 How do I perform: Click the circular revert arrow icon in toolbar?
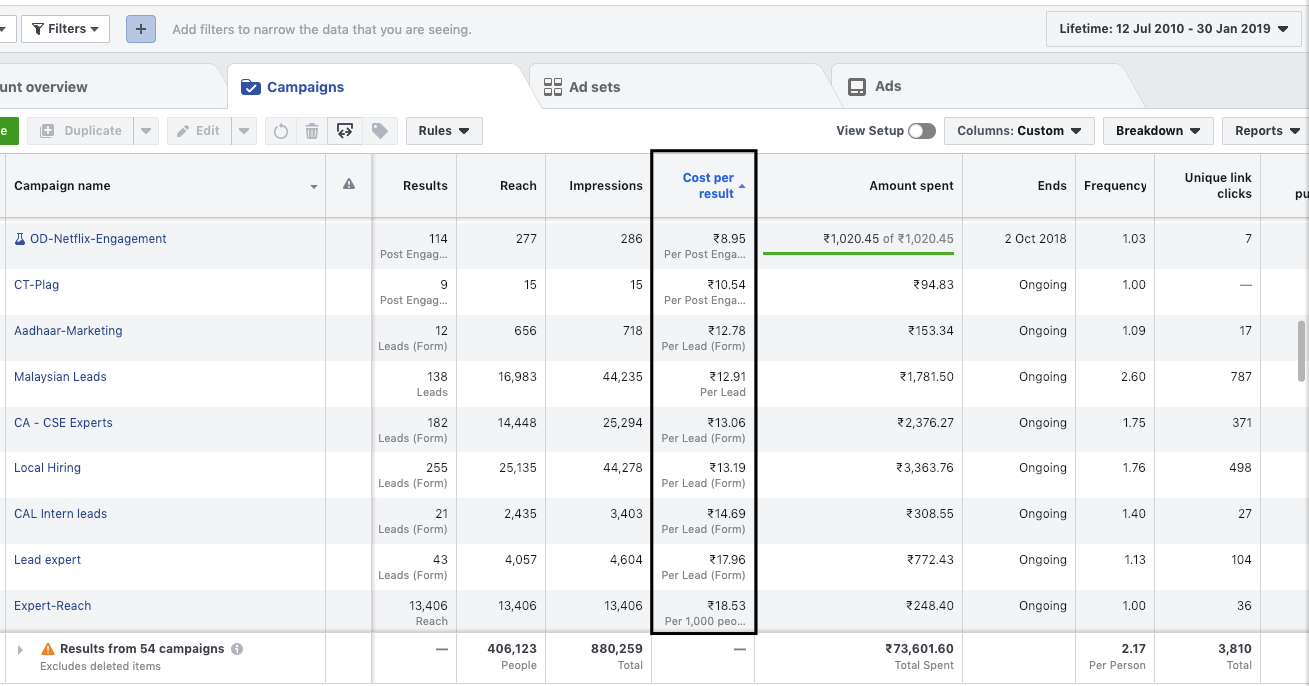(x=281, y=131)
